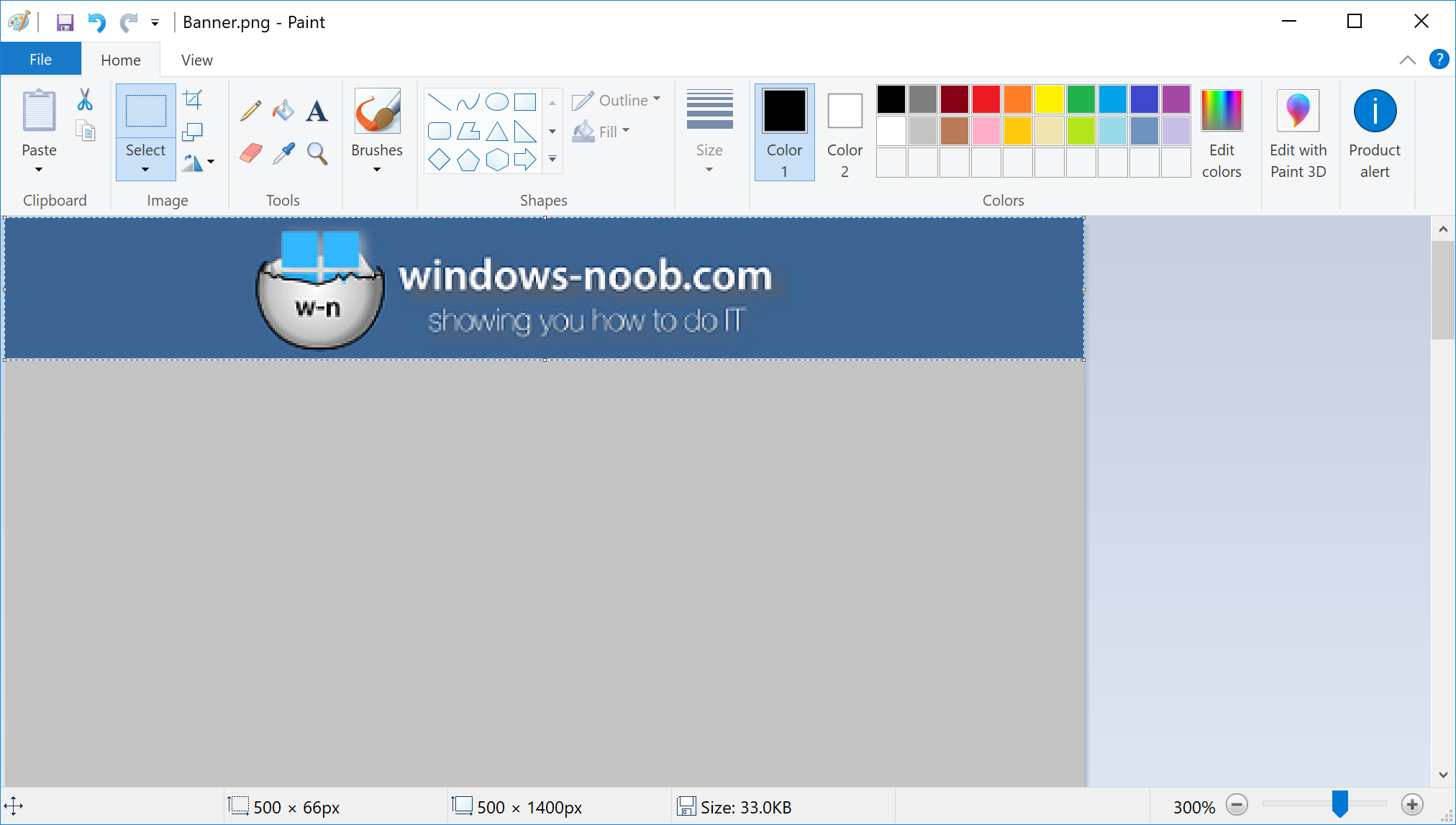Click the Redo arrow icon
The width and height of the screenshot is (1456, 825).
[128, 22]
